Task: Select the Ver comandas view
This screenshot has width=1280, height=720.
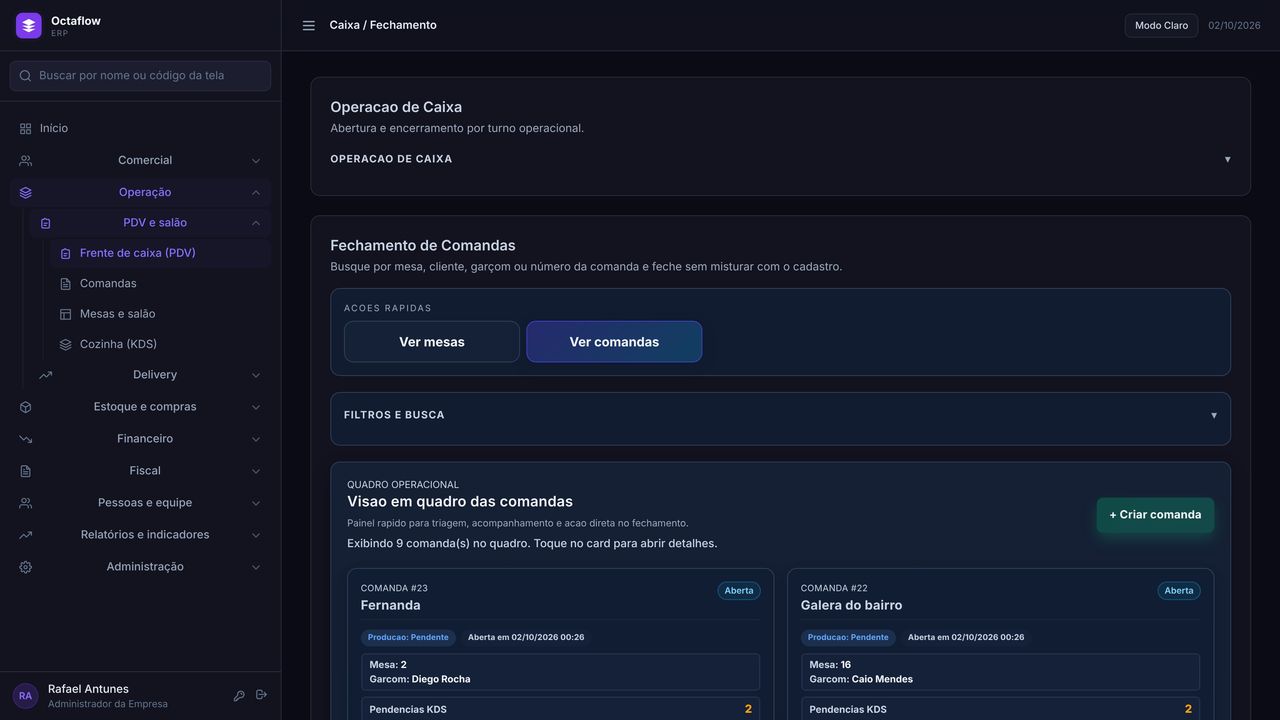Action: tap(614, 342)
